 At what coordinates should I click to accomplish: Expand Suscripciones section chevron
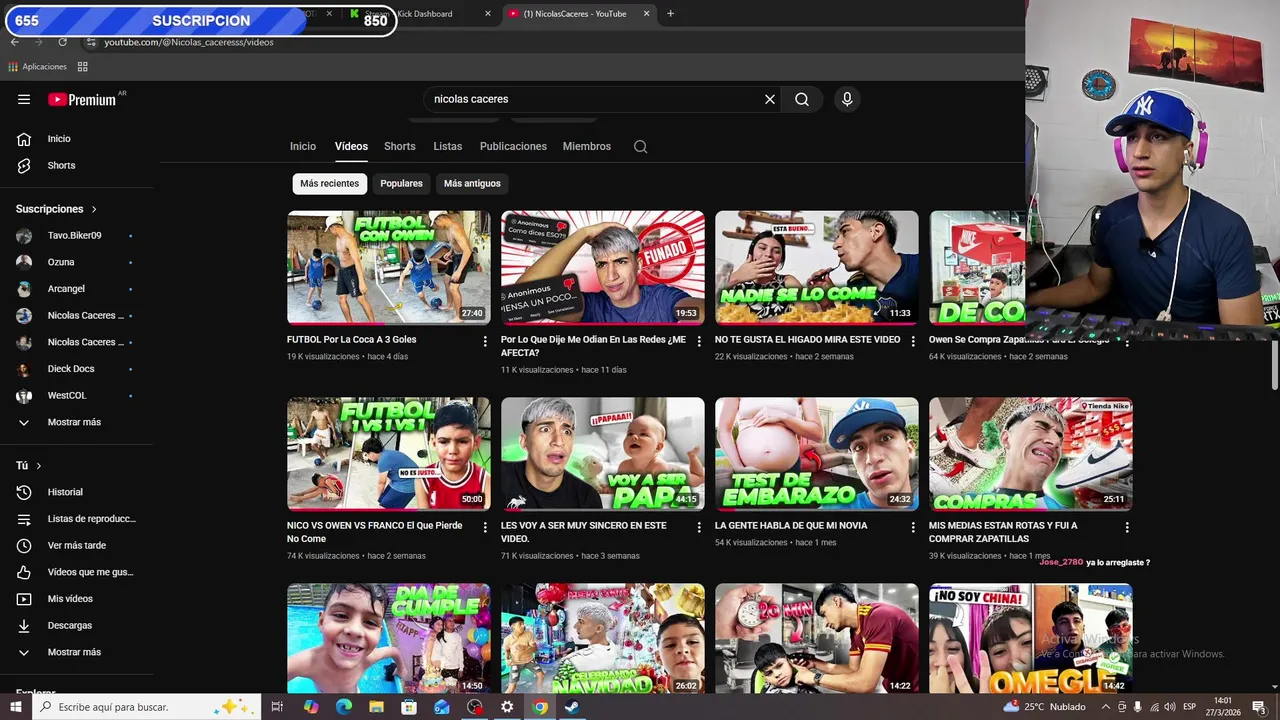point(94,209)
